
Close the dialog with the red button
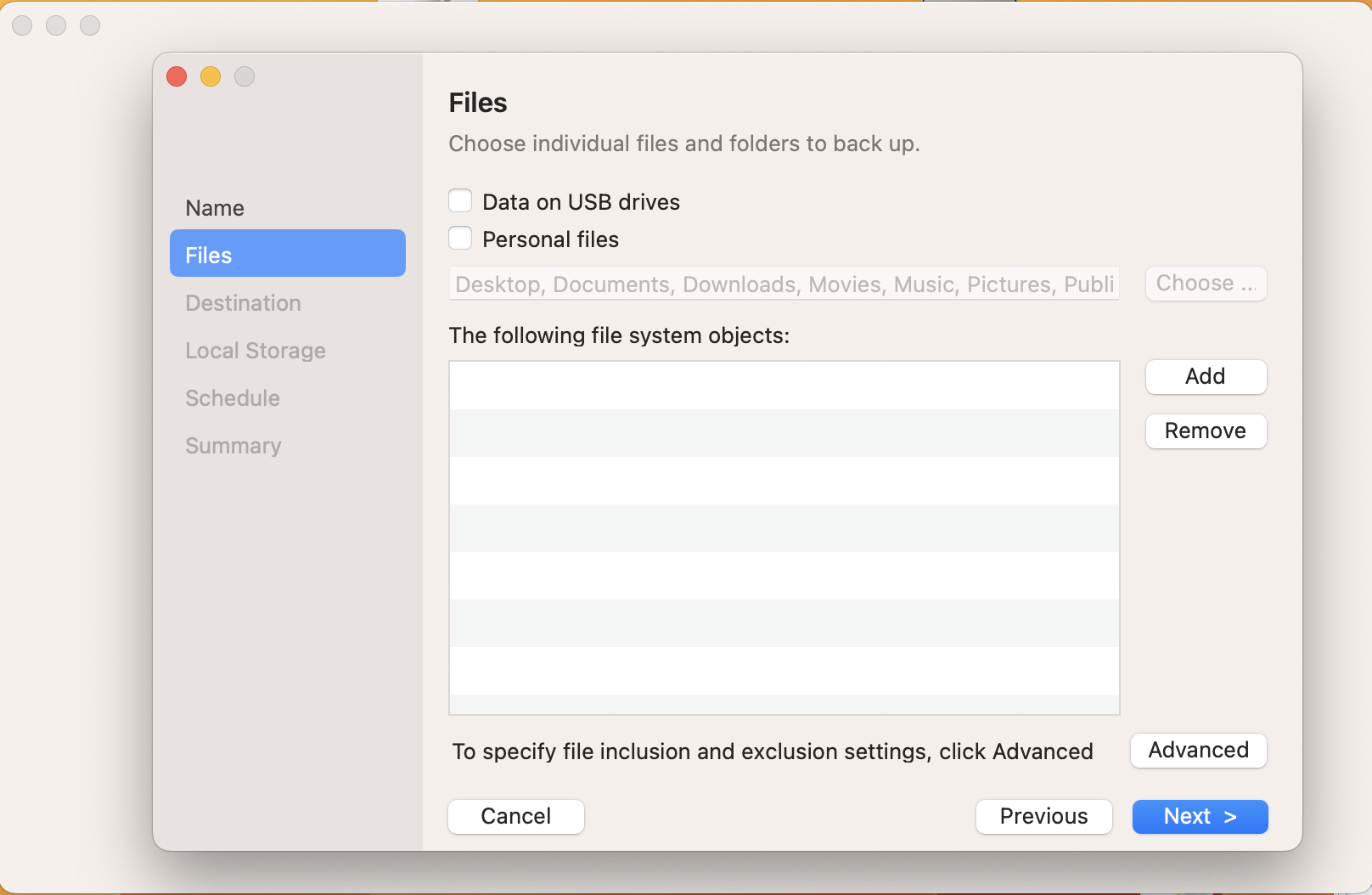point(177,76)
